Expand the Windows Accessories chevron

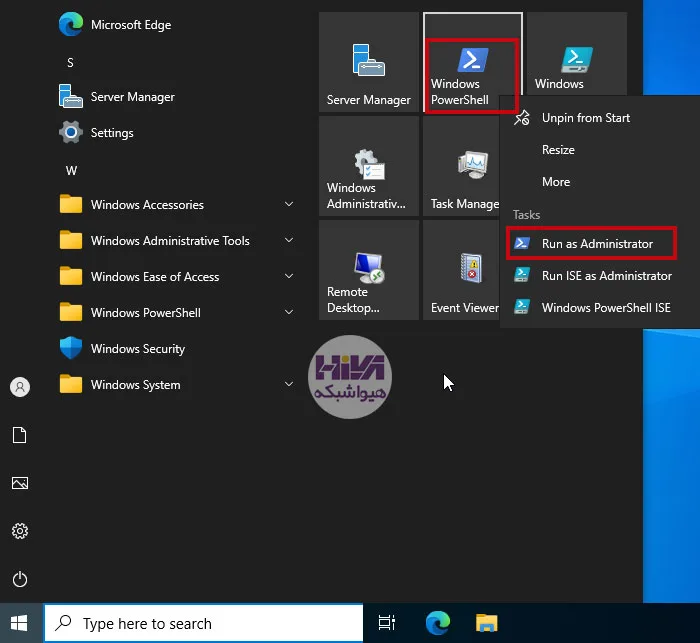point(289,204)
